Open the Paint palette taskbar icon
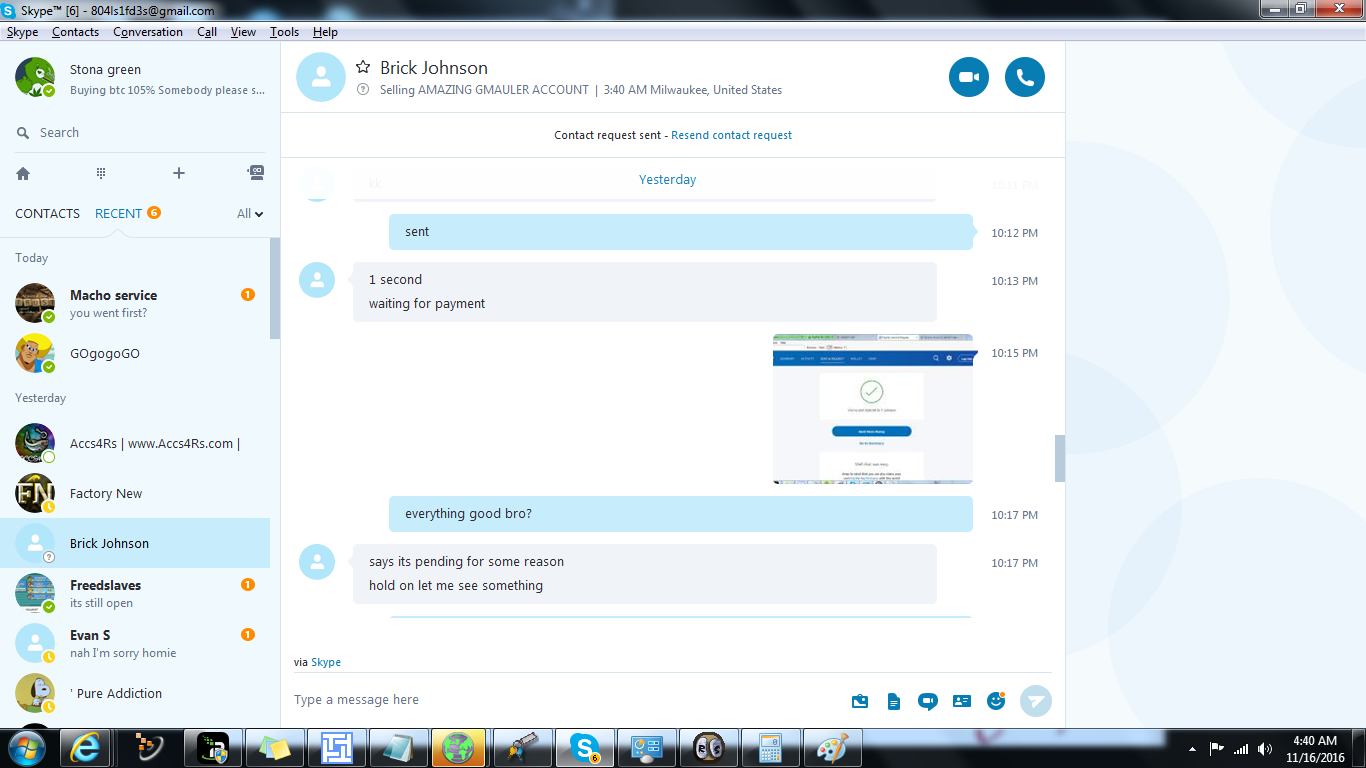 pyautogui.click(x=832, y=748)
